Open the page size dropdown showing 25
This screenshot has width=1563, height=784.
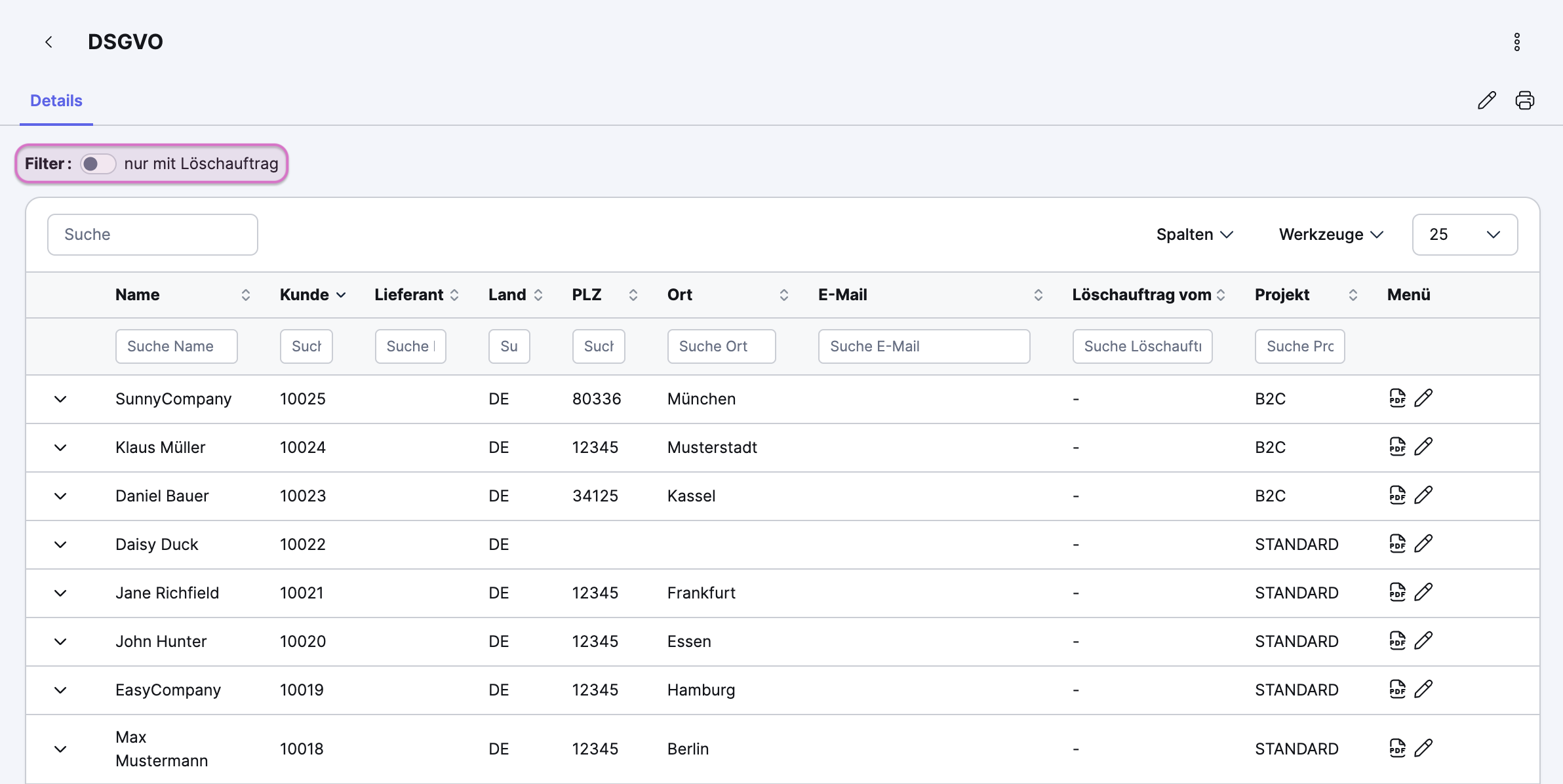1464,235
